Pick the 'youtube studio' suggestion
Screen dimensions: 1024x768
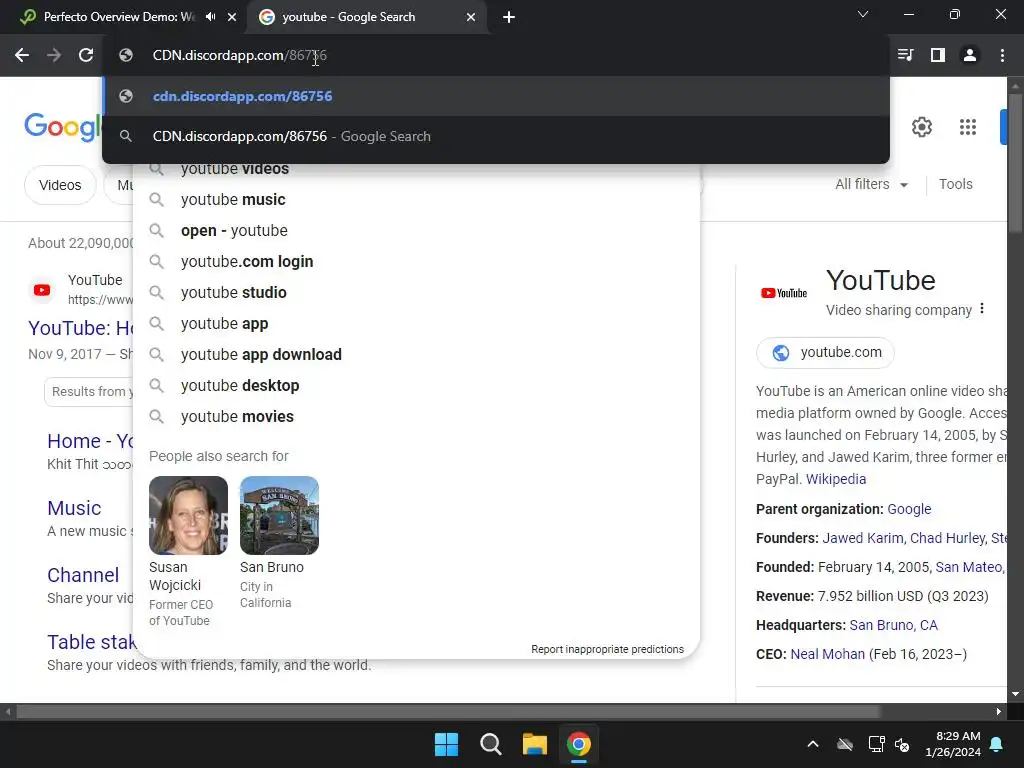(416, 293)
